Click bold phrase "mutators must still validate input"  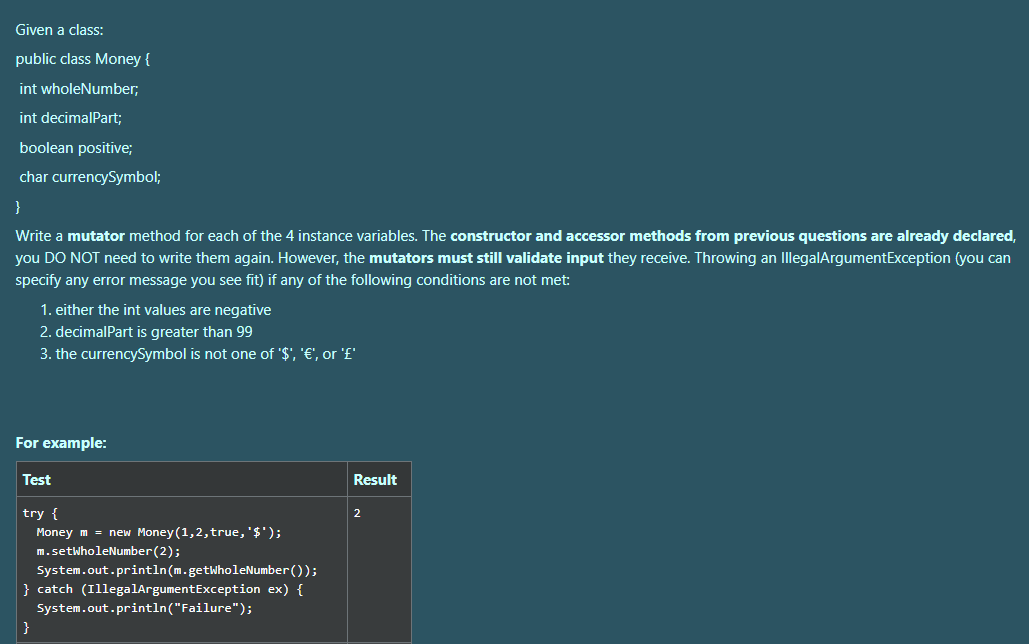pyautogui.click(x=486, y=258)
